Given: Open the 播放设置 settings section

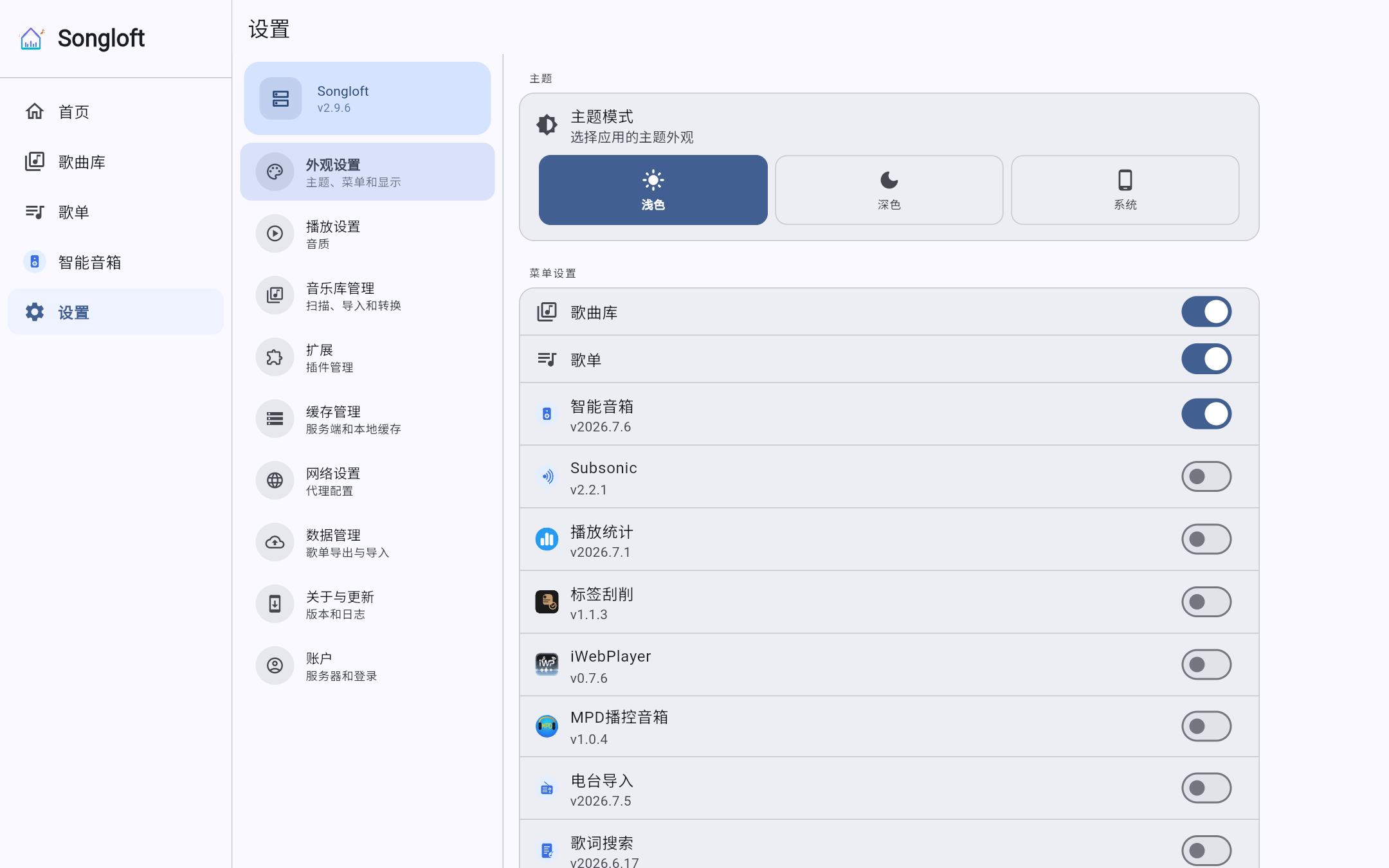Looking at the screenshot, I should coord(367,233).
